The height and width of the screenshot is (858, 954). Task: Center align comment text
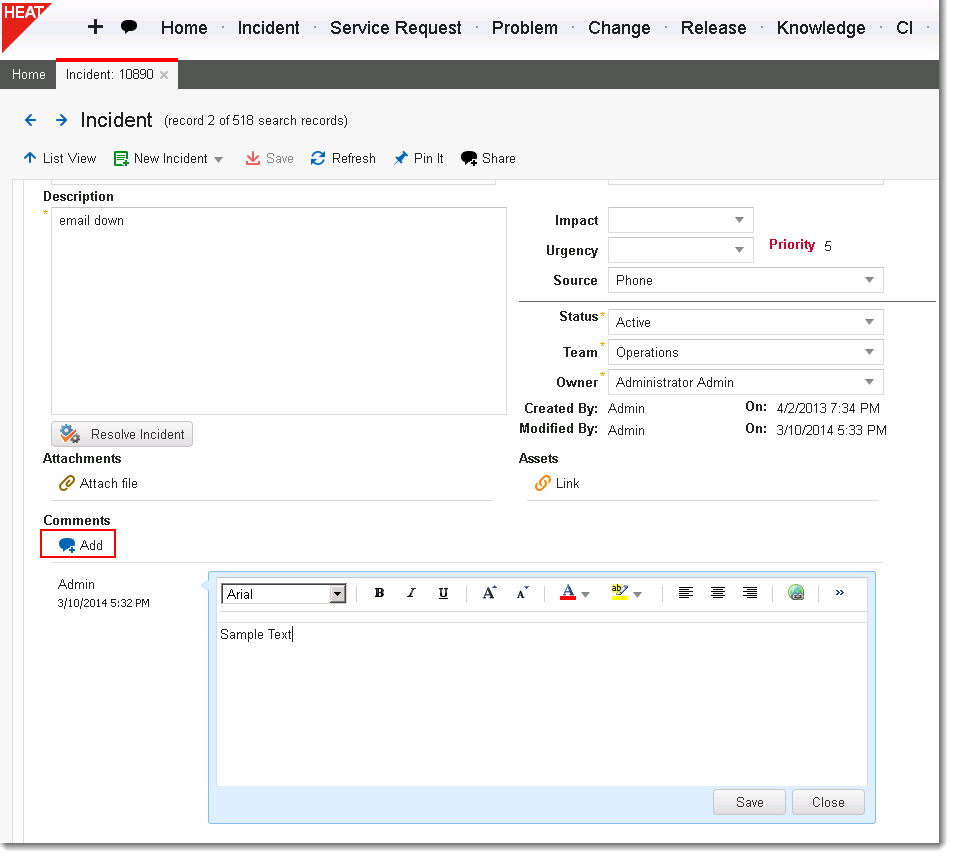(718, 593)
